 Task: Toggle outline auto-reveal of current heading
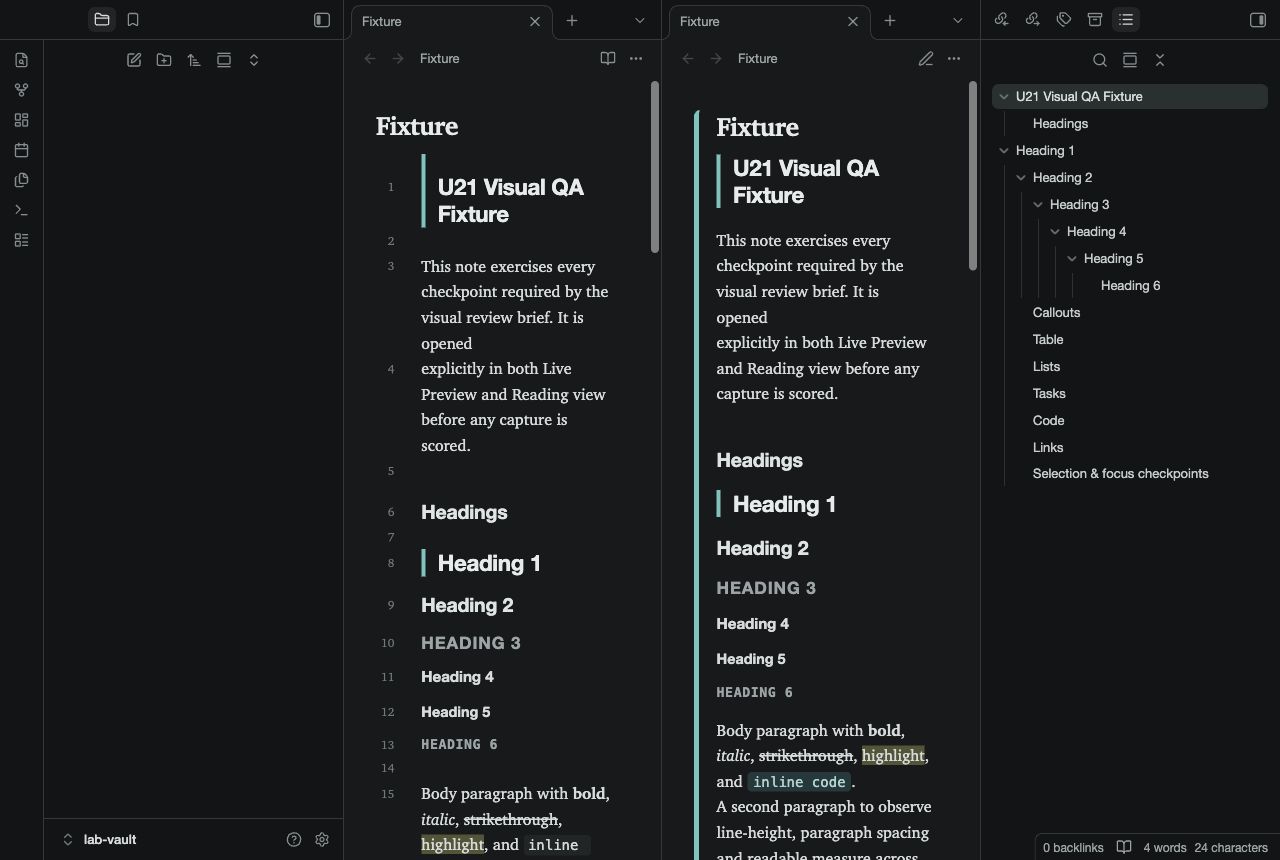1130,60
